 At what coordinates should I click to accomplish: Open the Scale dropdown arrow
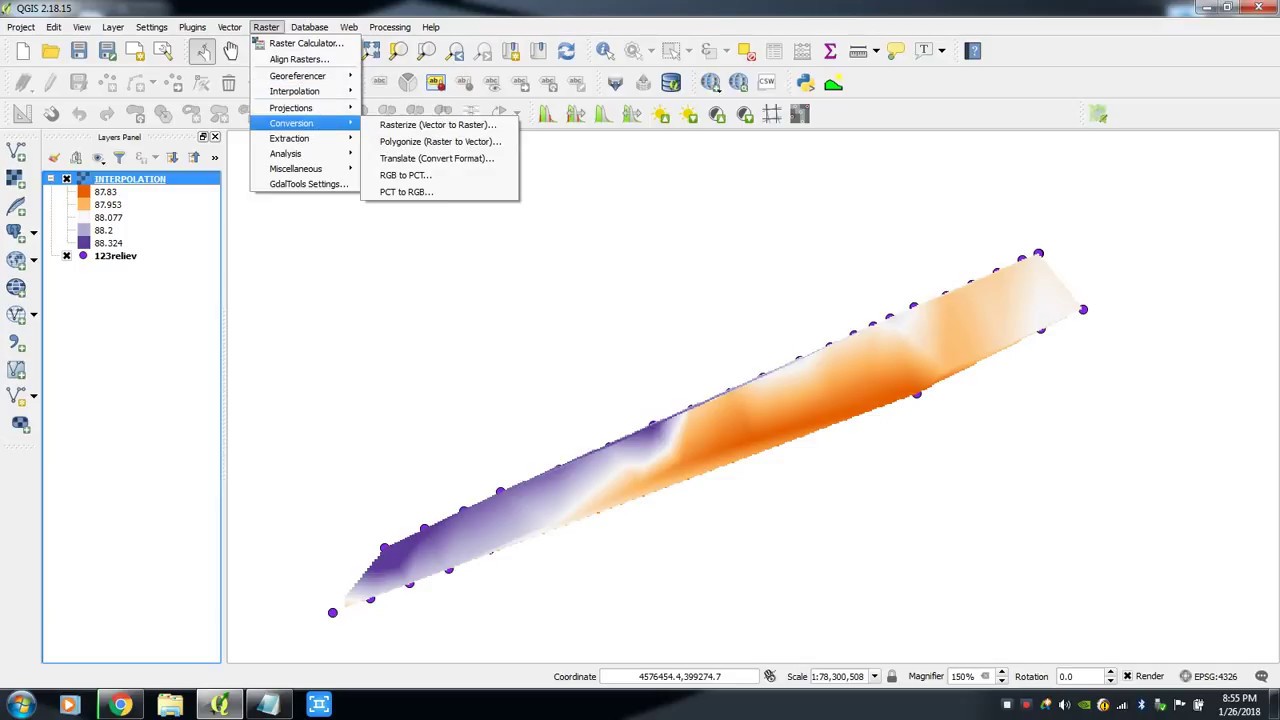[x=874, y=677]
